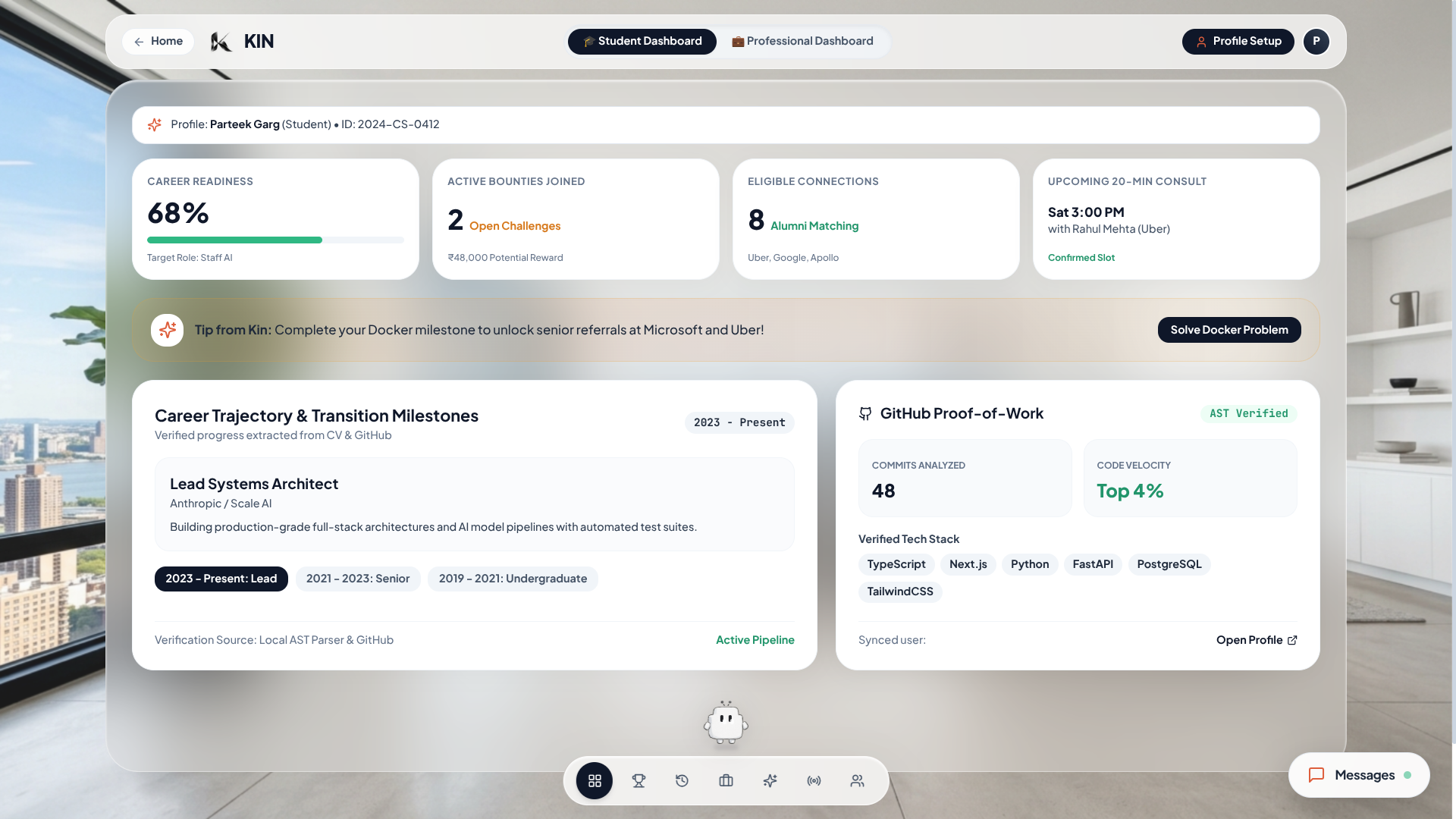This screenshot has height=819, width=1456.
Task: Open the people connections icon in dock
Action: 857,780
